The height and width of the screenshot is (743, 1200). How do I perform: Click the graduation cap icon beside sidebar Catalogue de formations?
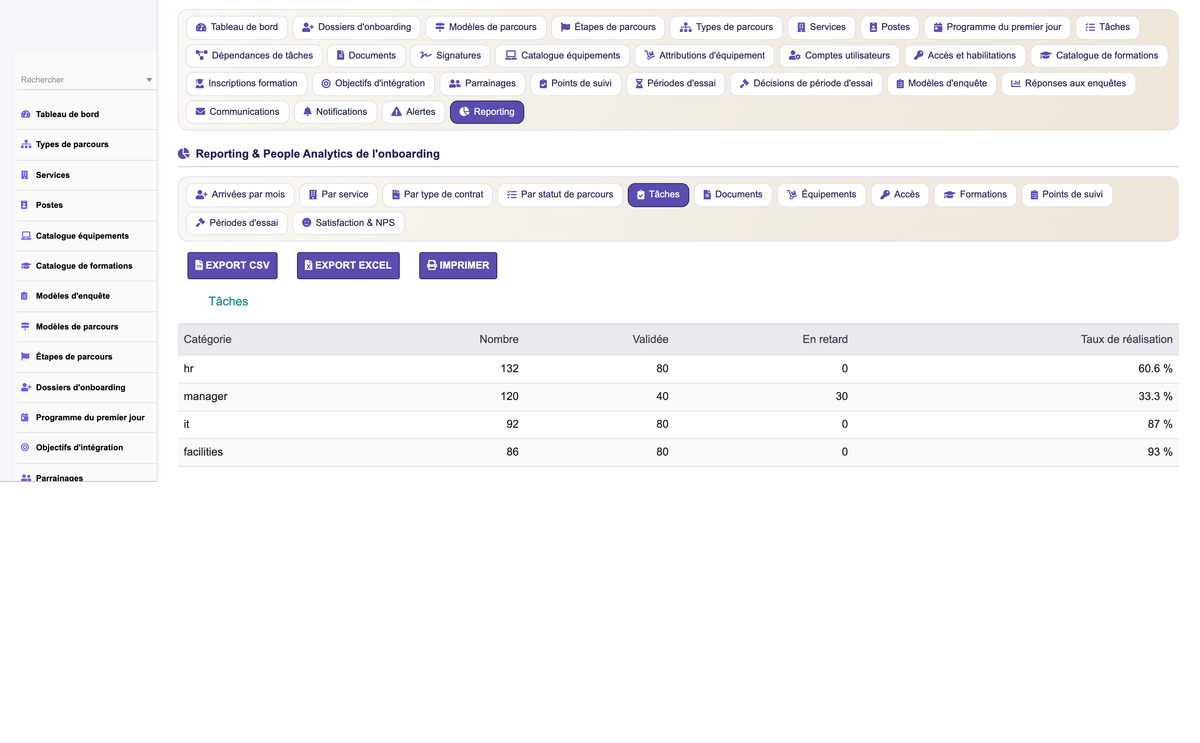(x=25, y=266)
